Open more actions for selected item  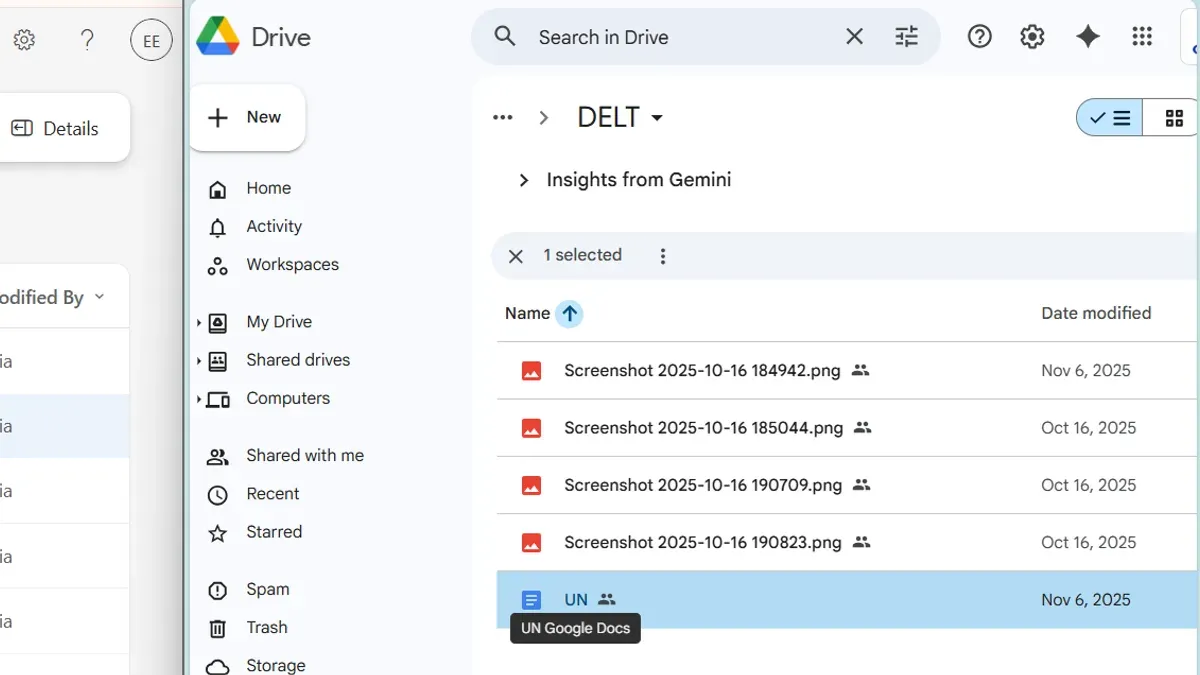point(662,256)
